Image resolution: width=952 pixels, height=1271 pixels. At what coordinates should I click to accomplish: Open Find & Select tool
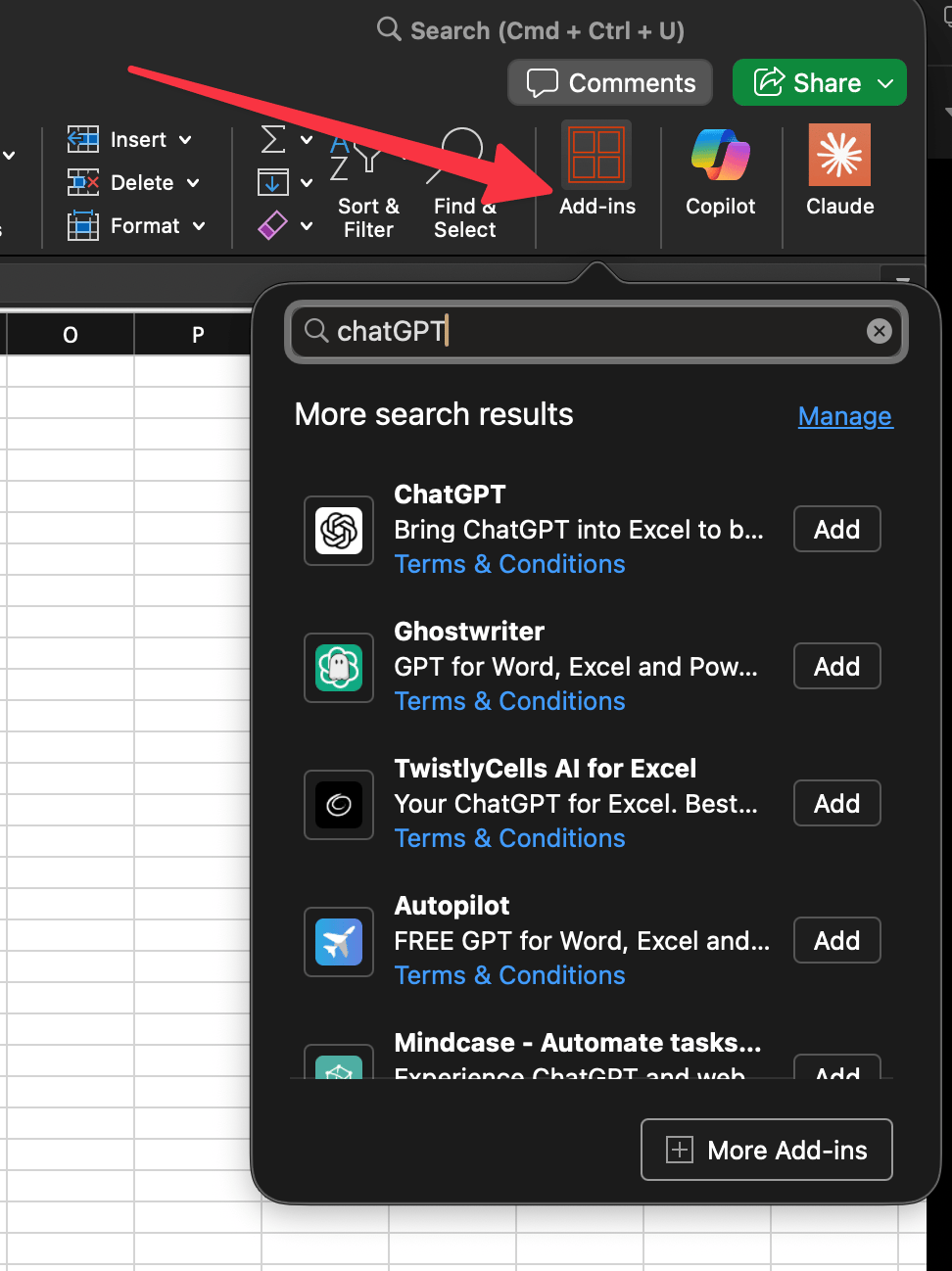(x=464, y=184)
